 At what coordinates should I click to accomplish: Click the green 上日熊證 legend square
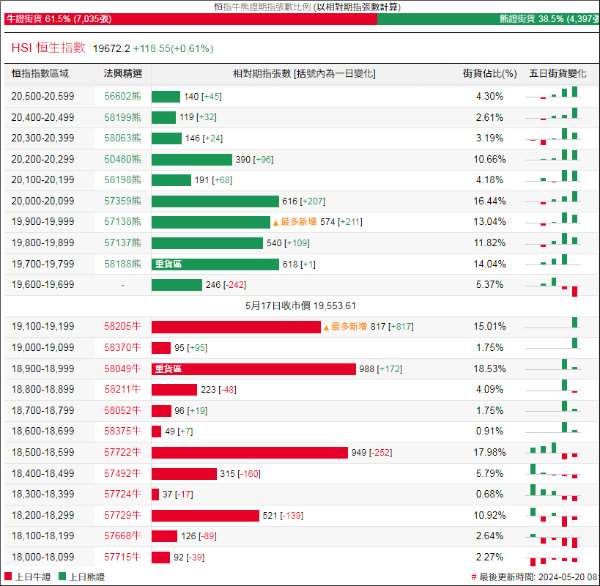tap(62, 576)
